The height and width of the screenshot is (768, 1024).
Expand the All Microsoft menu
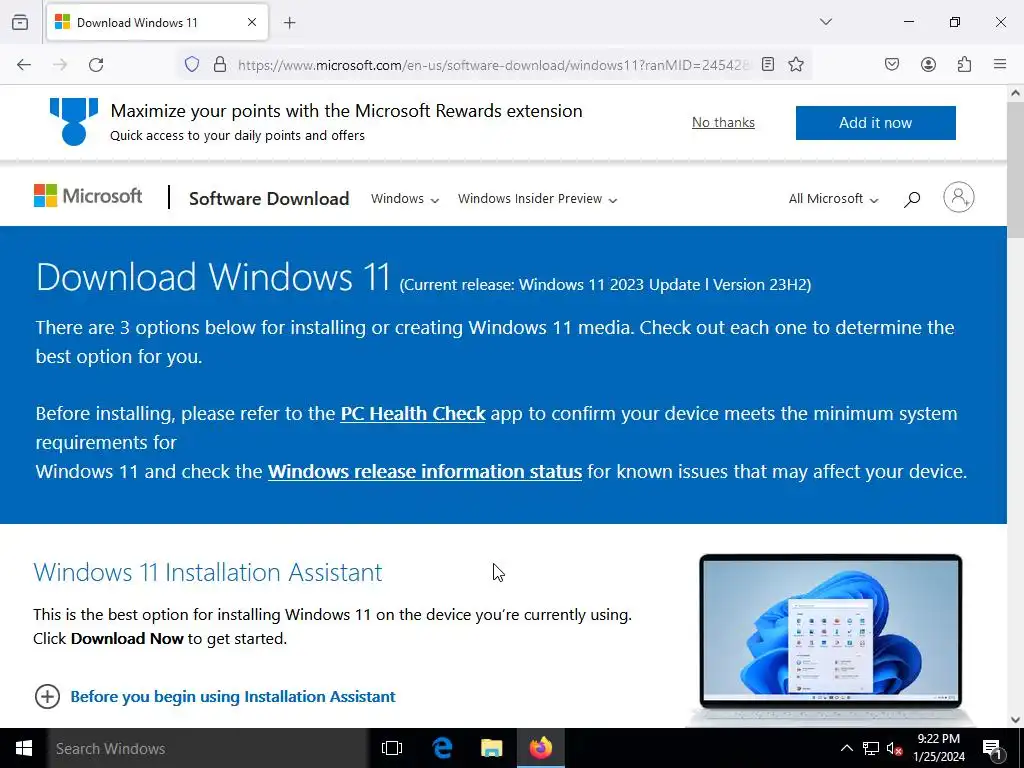point(833,199)
